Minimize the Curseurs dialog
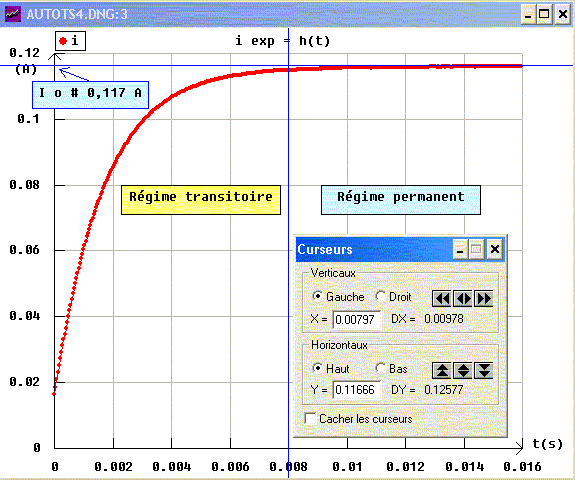 (460, 249)
